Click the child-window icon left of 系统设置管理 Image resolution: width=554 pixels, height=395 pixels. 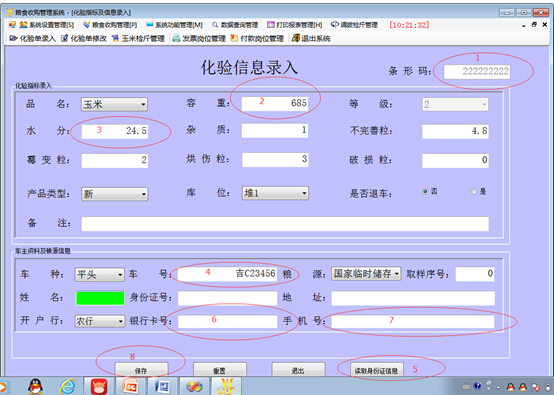[12, 25]
